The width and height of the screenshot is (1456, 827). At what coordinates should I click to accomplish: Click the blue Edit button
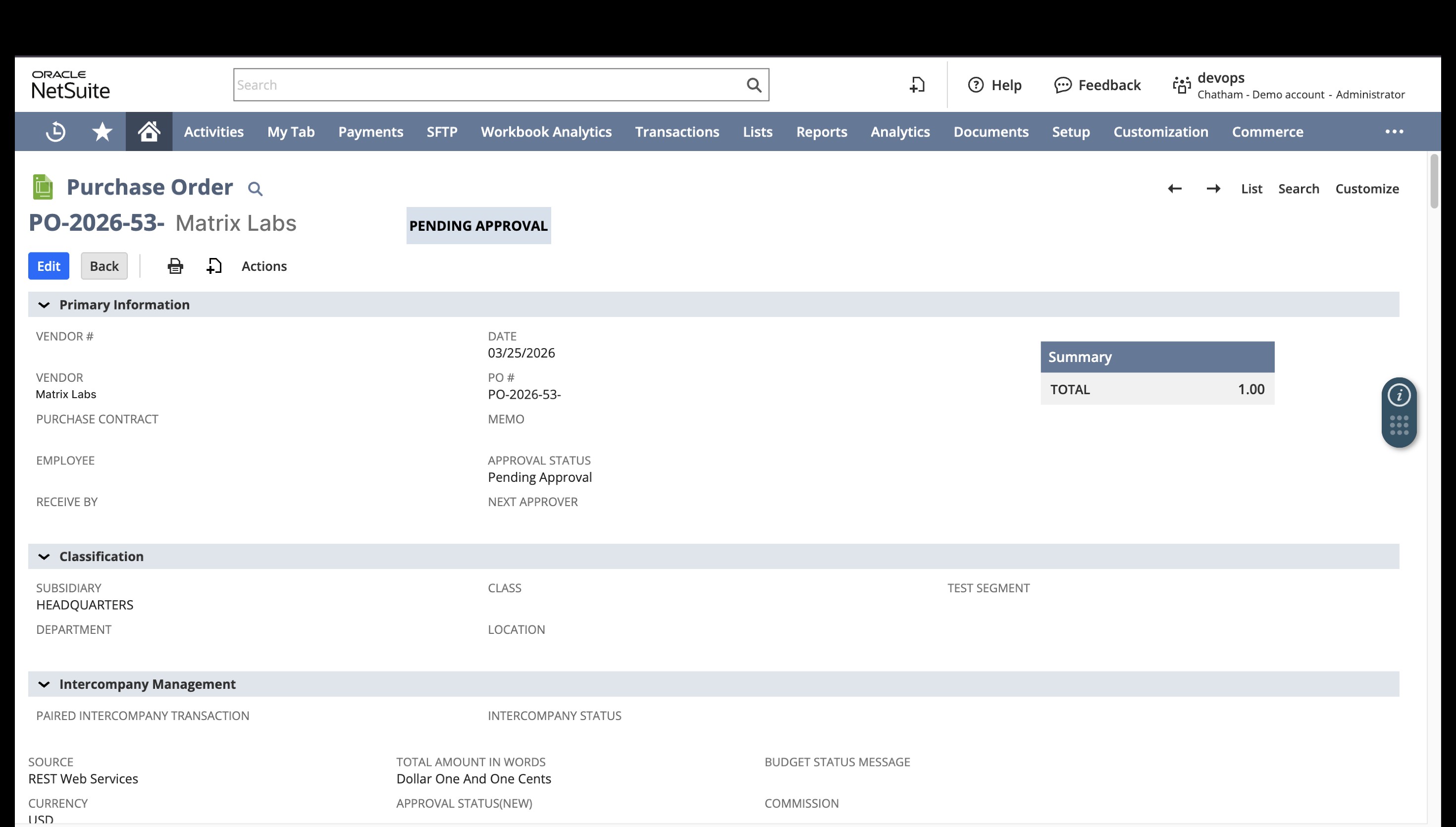coord(49,266)
